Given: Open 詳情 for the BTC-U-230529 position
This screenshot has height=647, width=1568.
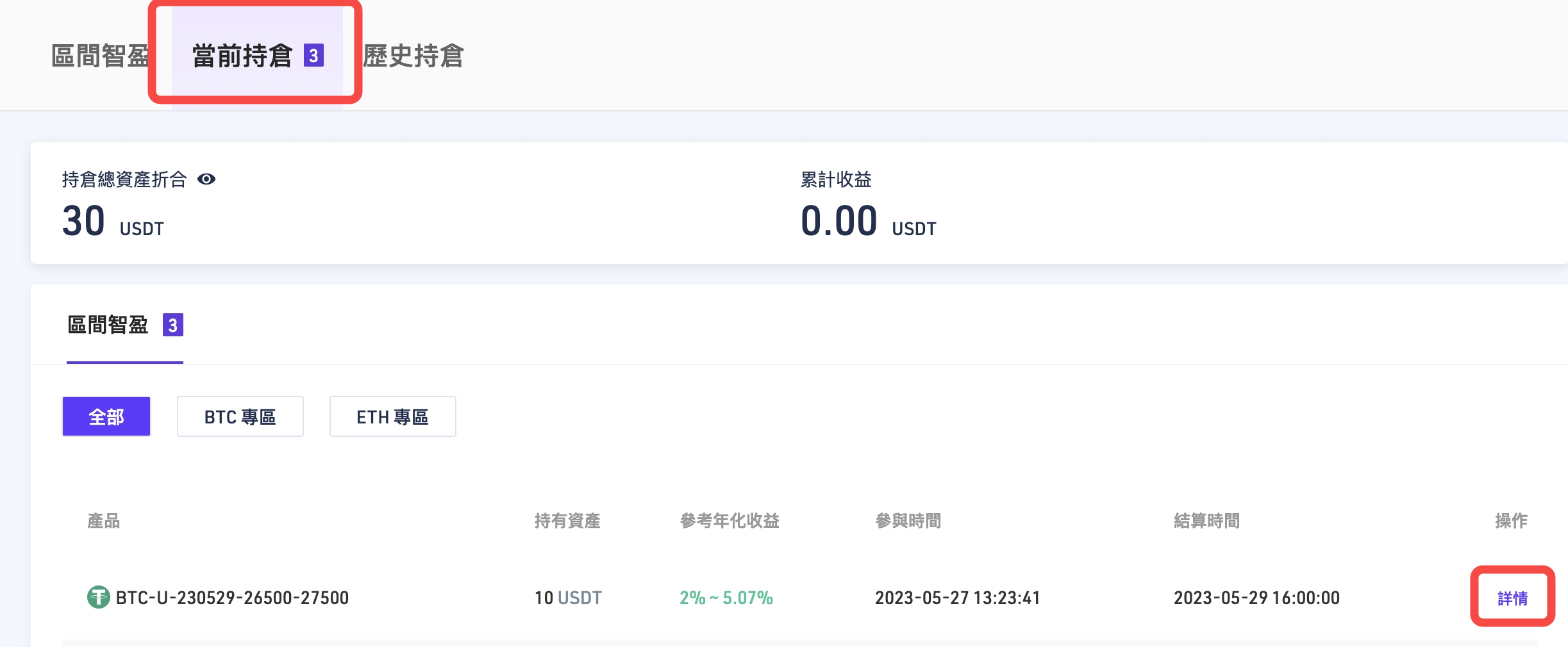Looking at the screenshot, I should point(1512,598).
